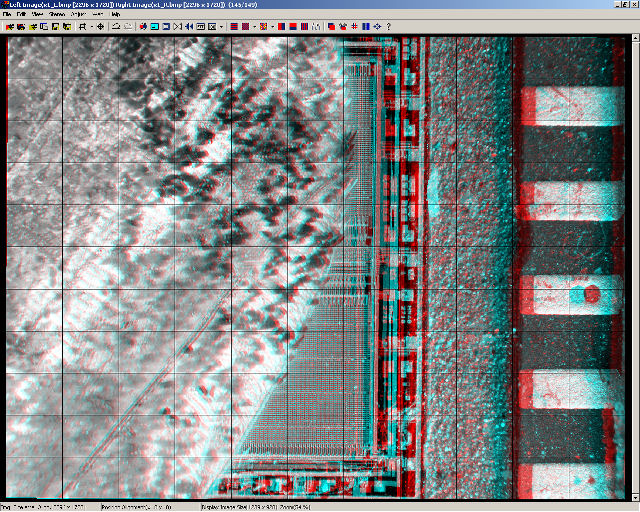
Task: Open the anaglyph mode dropdown arrow
Action: pyautogui.click(x=255, y=27)
